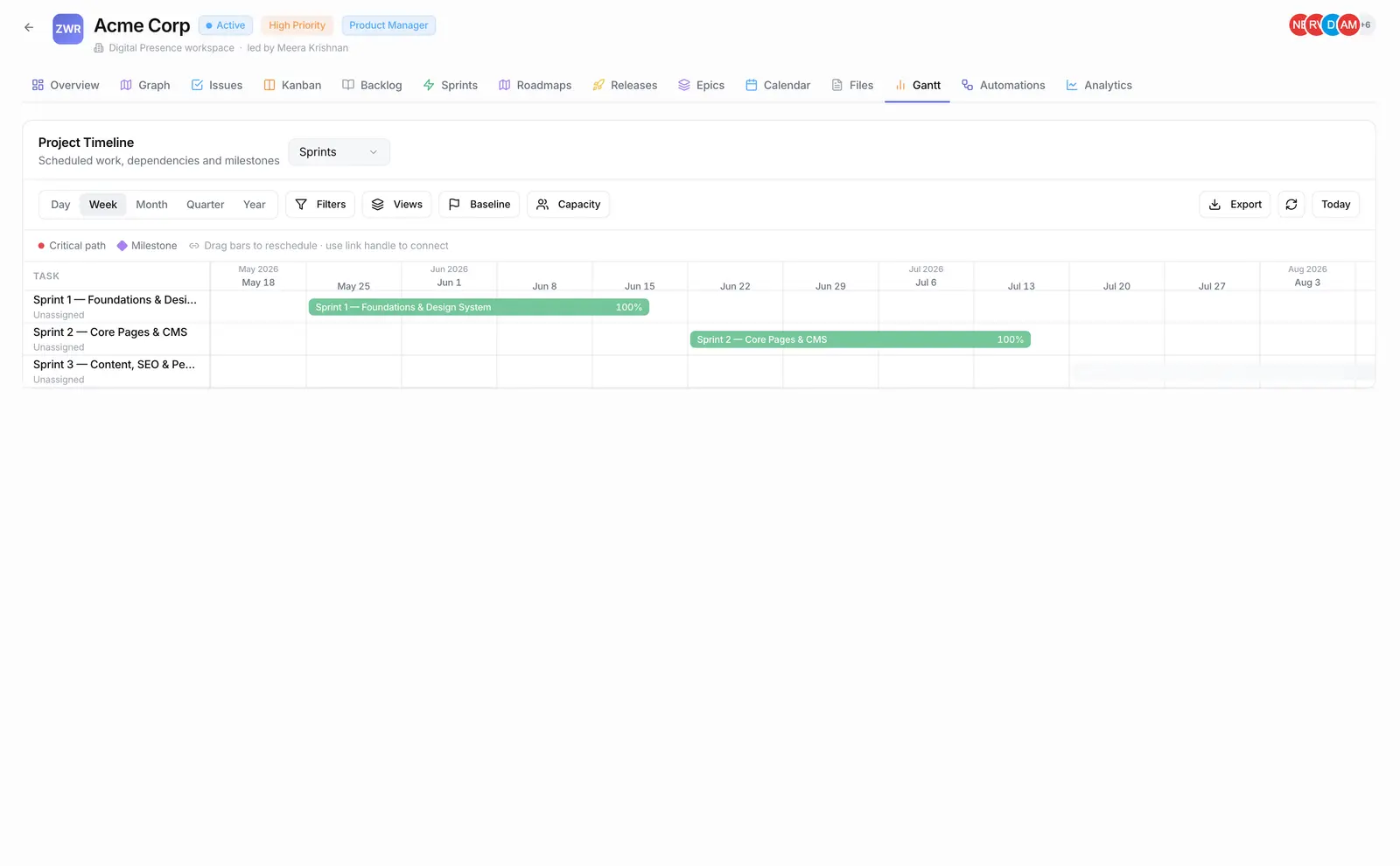Open the Overview tab
This screenshot has height=866, width=1400.
pyautogui.click(x=66, y=85)
